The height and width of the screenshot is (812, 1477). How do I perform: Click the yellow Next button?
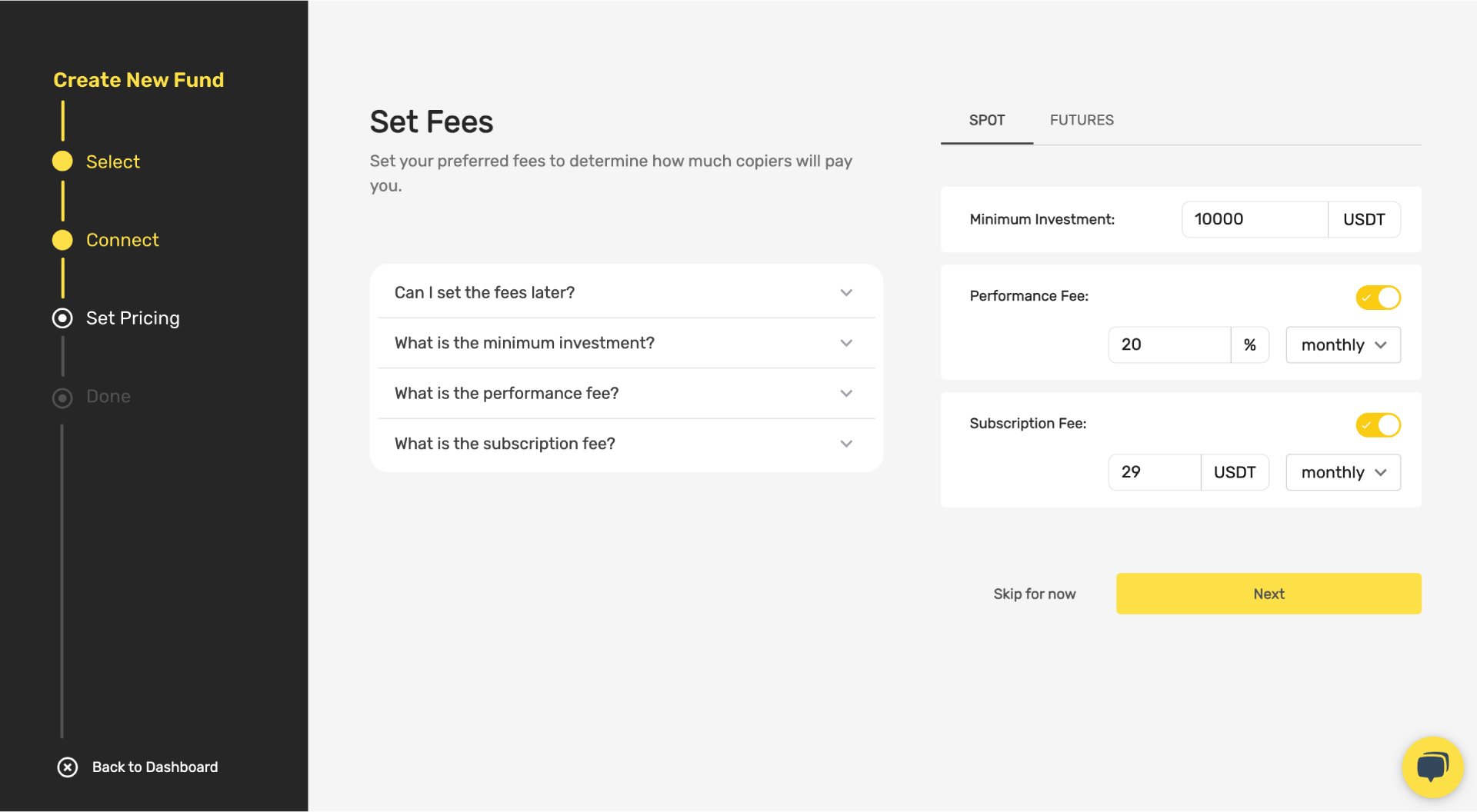1269,594
